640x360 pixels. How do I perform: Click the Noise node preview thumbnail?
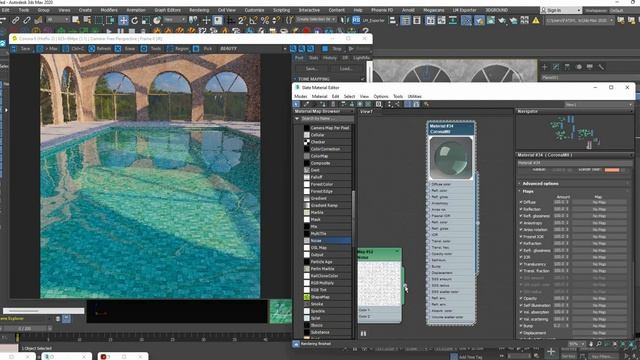[379, 283]
